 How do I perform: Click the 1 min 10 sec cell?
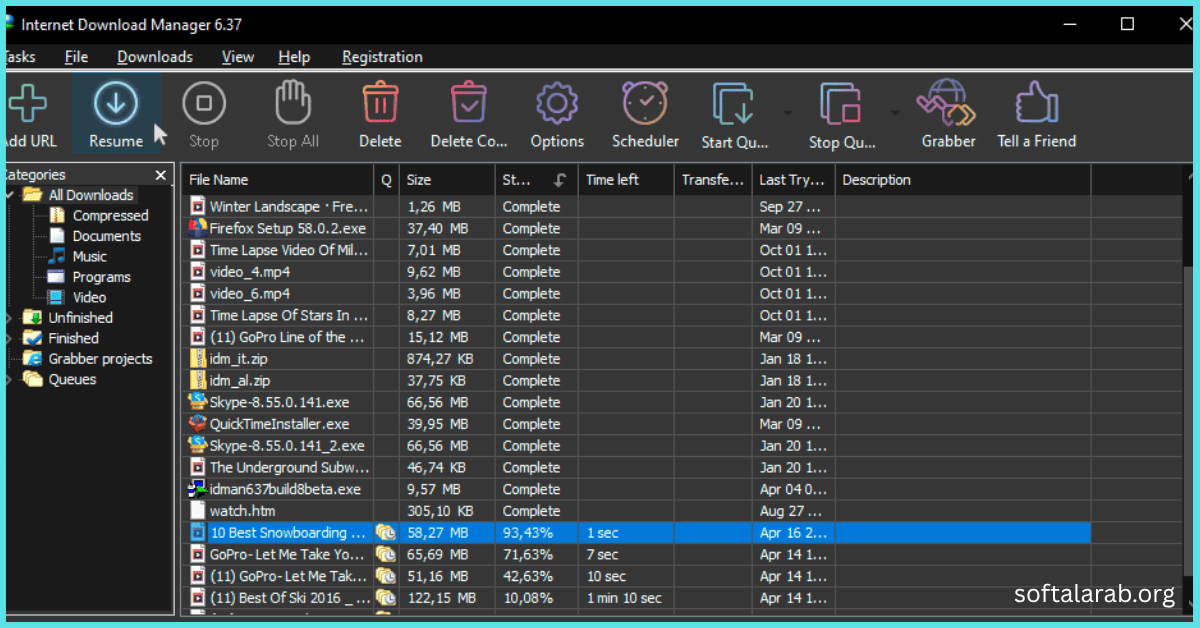coord(626,598)
